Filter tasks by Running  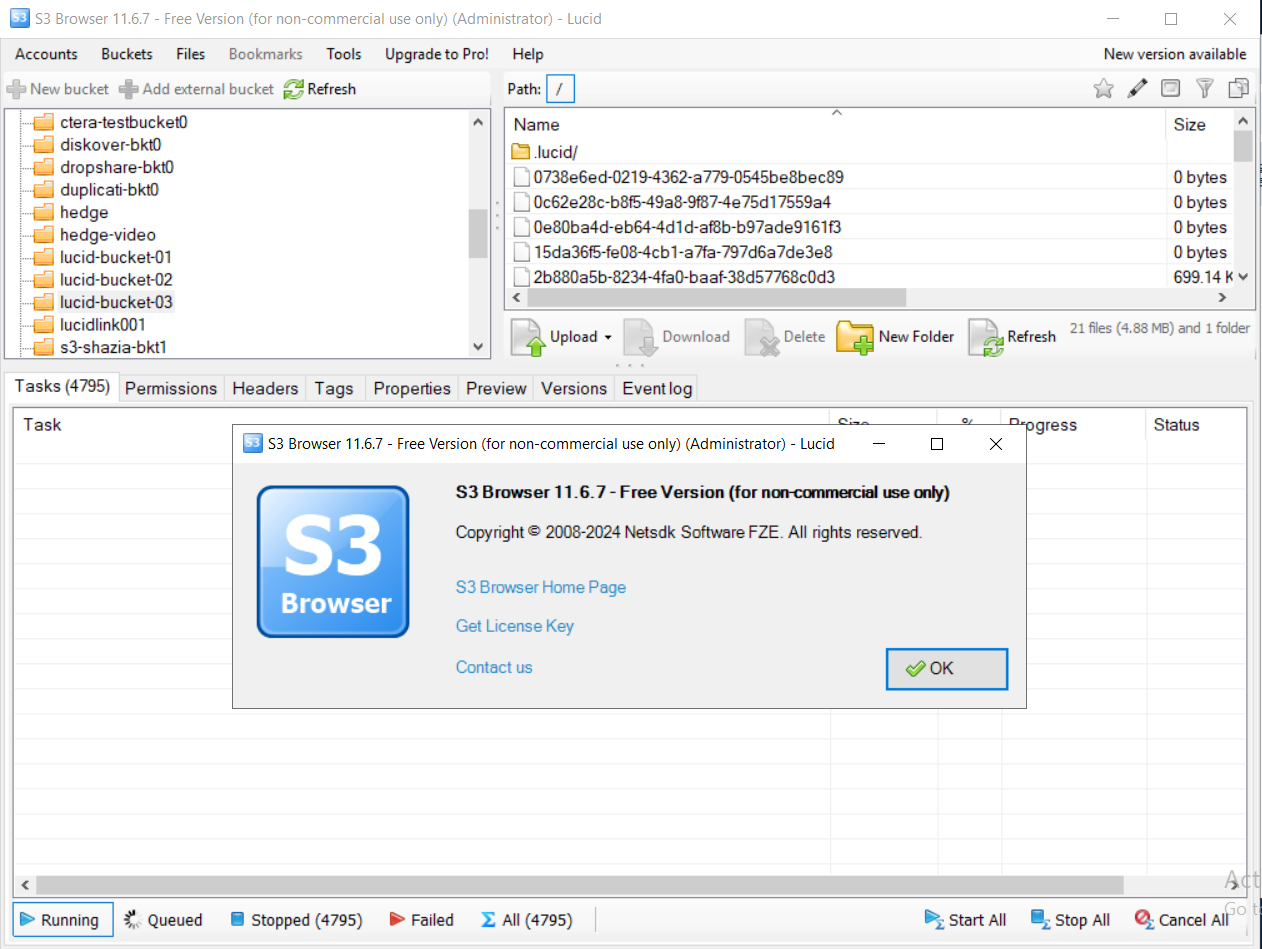pyautogui.click(x=62, y=920)
